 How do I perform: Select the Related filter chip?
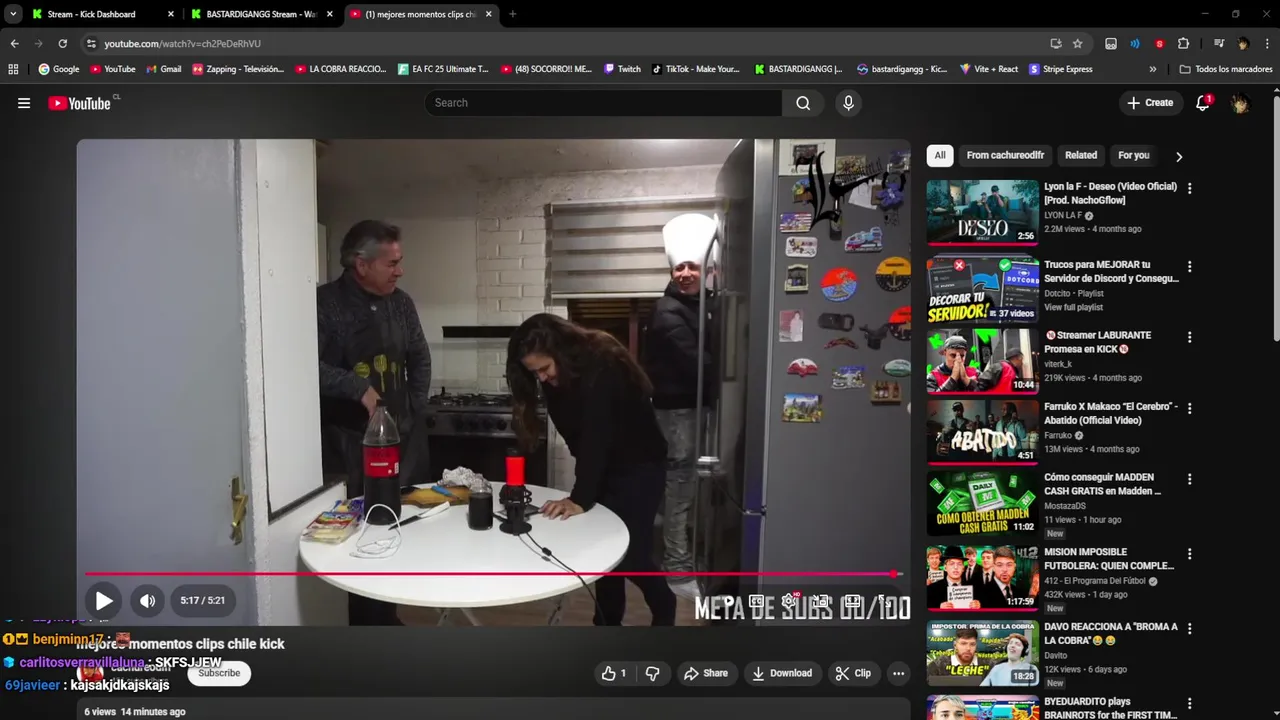(x=1081, y=156)
